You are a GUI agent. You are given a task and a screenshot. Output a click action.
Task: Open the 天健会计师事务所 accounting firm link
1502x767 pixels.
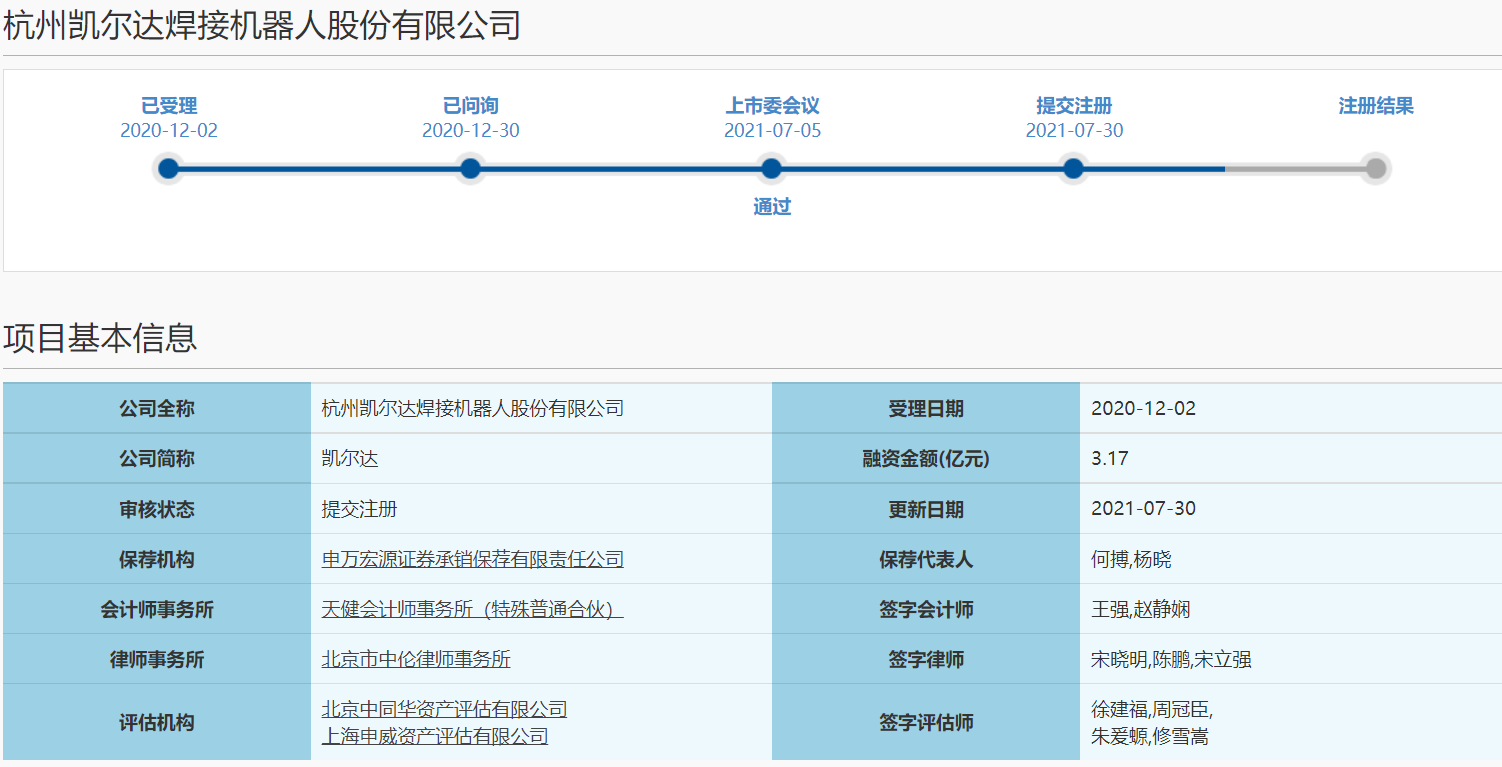[472, 609]
